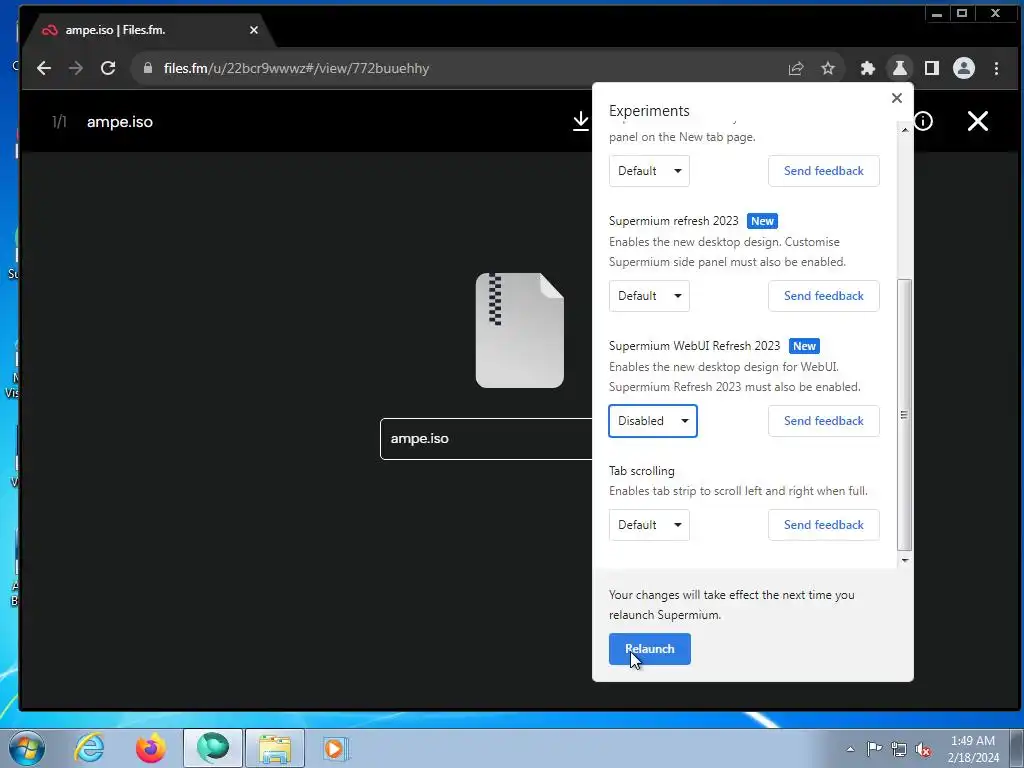Click the Relaunch button

[650, 648]
